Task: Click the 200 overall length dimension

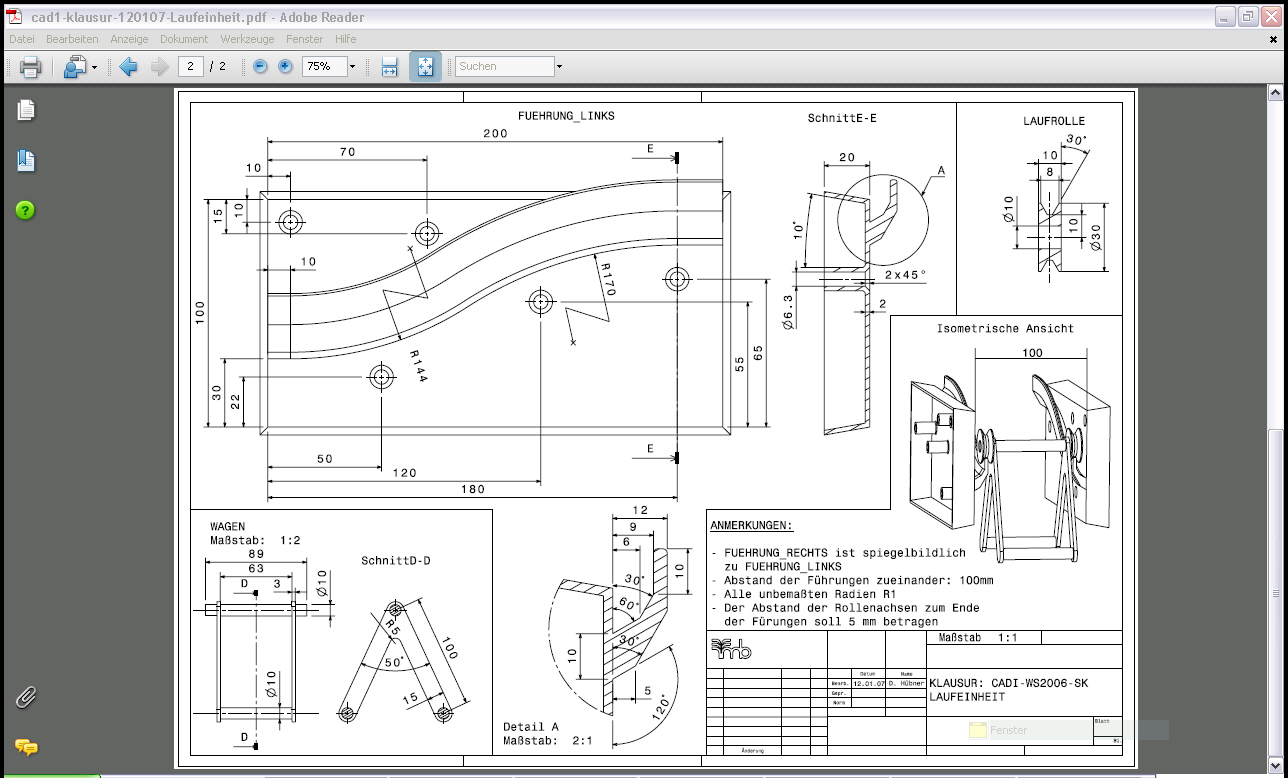Action: point(495,133)
